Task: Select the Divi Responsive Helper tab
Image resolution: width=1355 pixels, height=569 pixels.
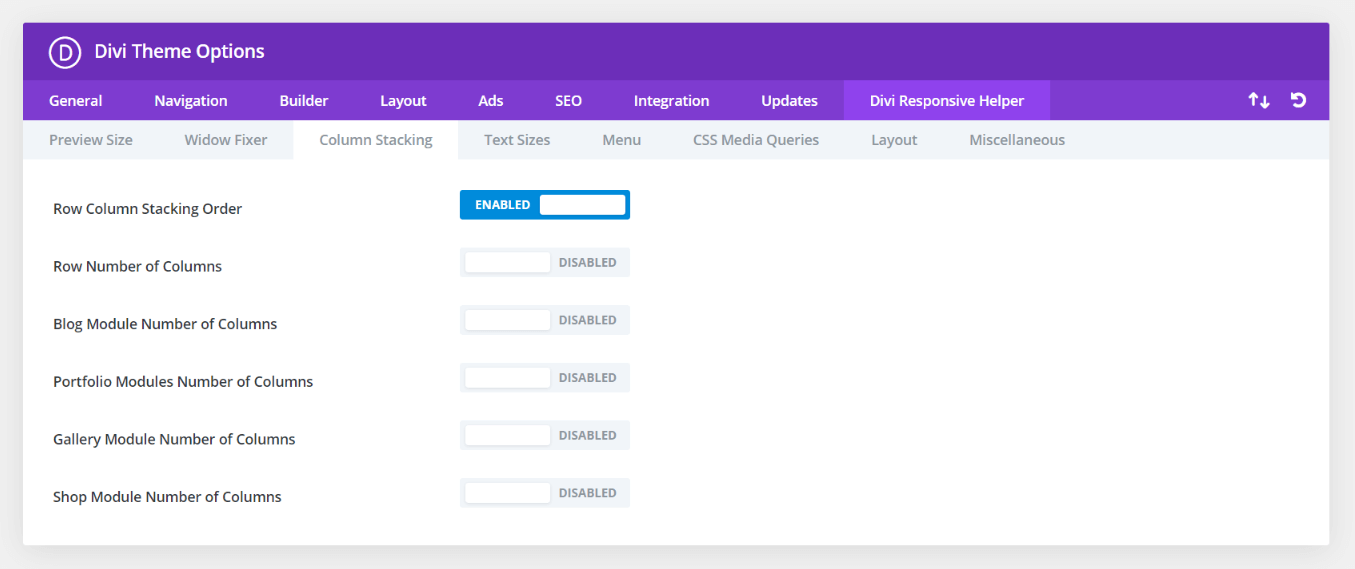Action: 947,100
